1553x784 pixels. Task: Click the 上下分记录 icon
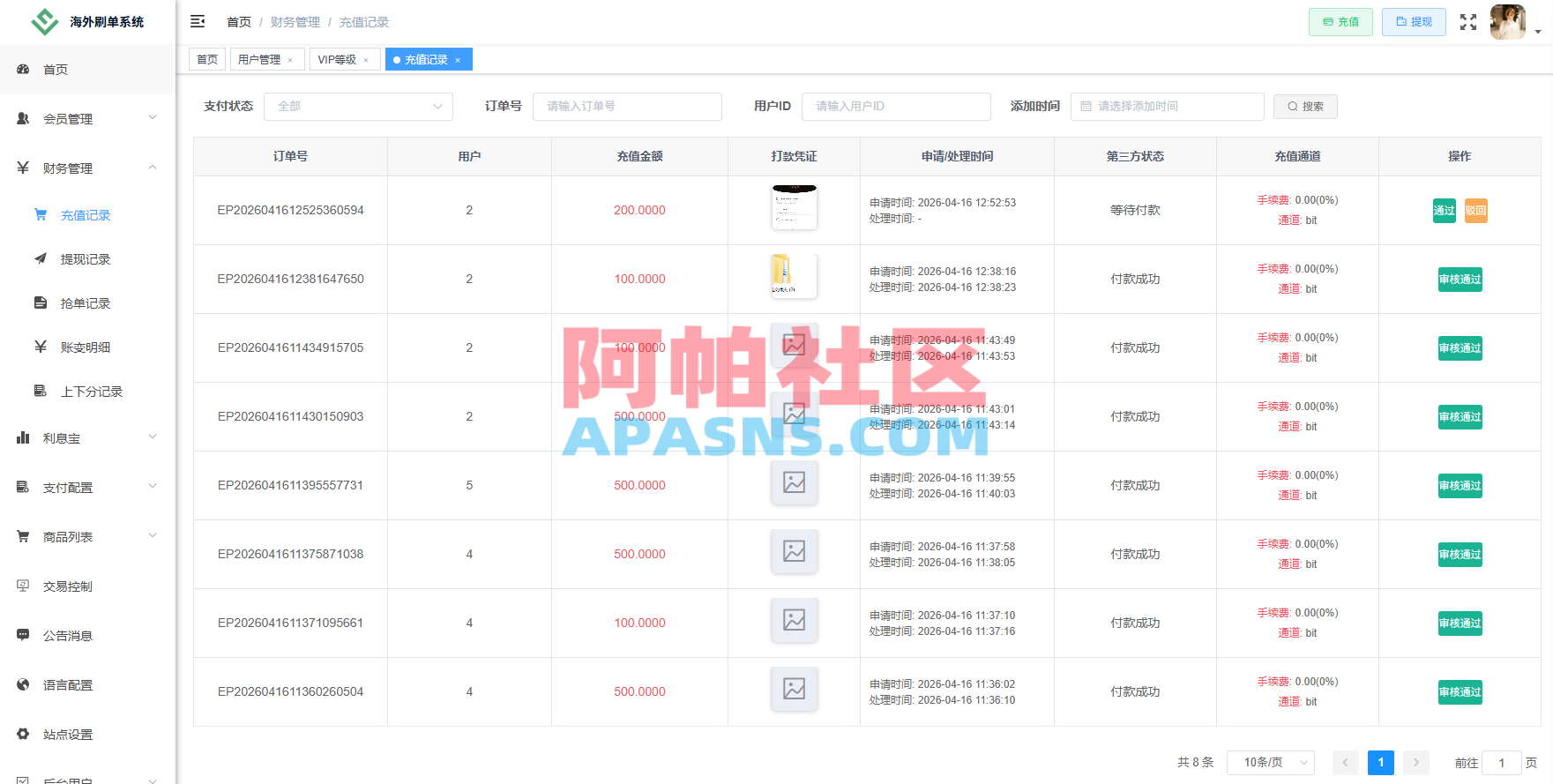pos(41,391)
